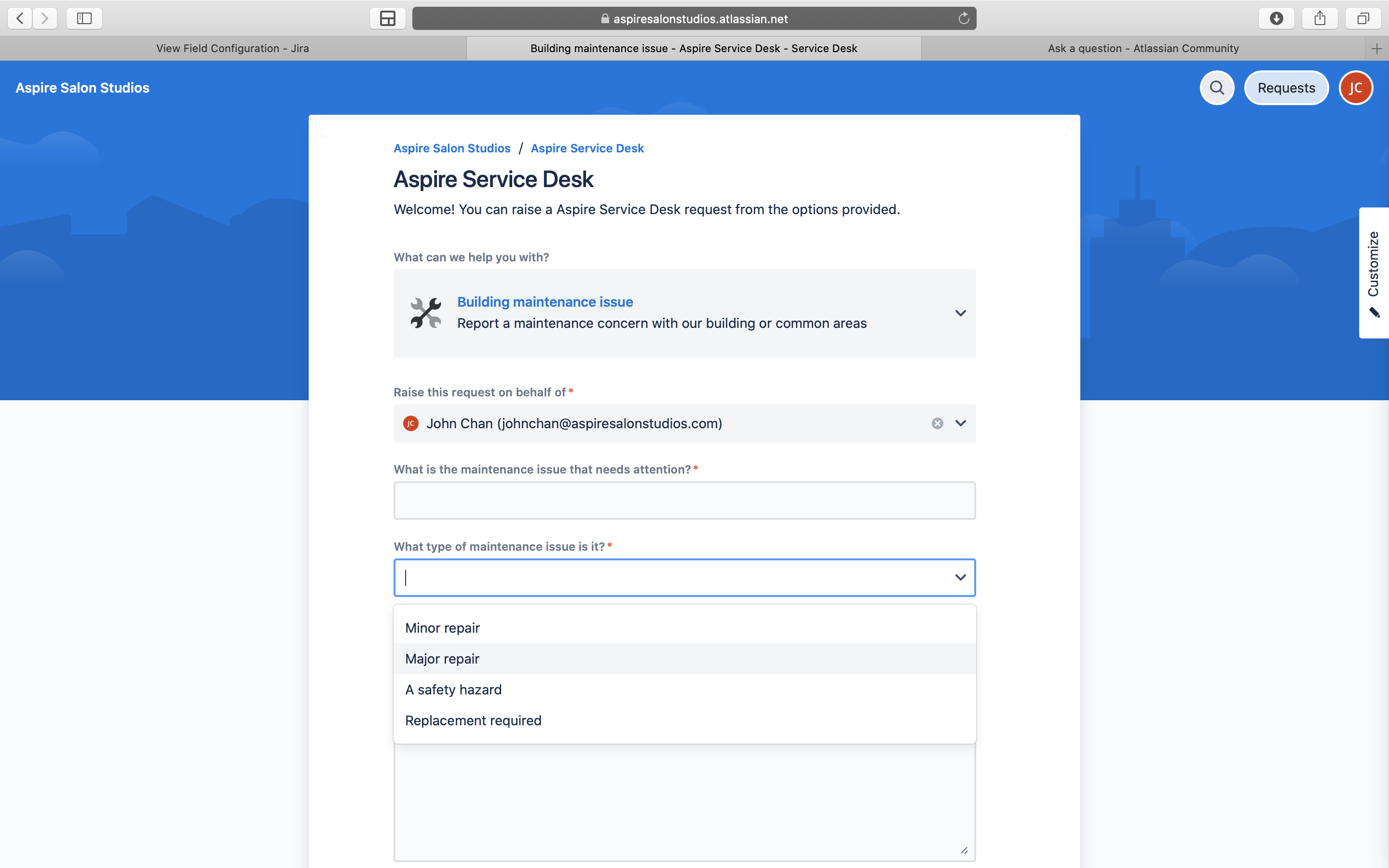
Task: Open the Customize side panel
Action: (x=1374, y=272)
